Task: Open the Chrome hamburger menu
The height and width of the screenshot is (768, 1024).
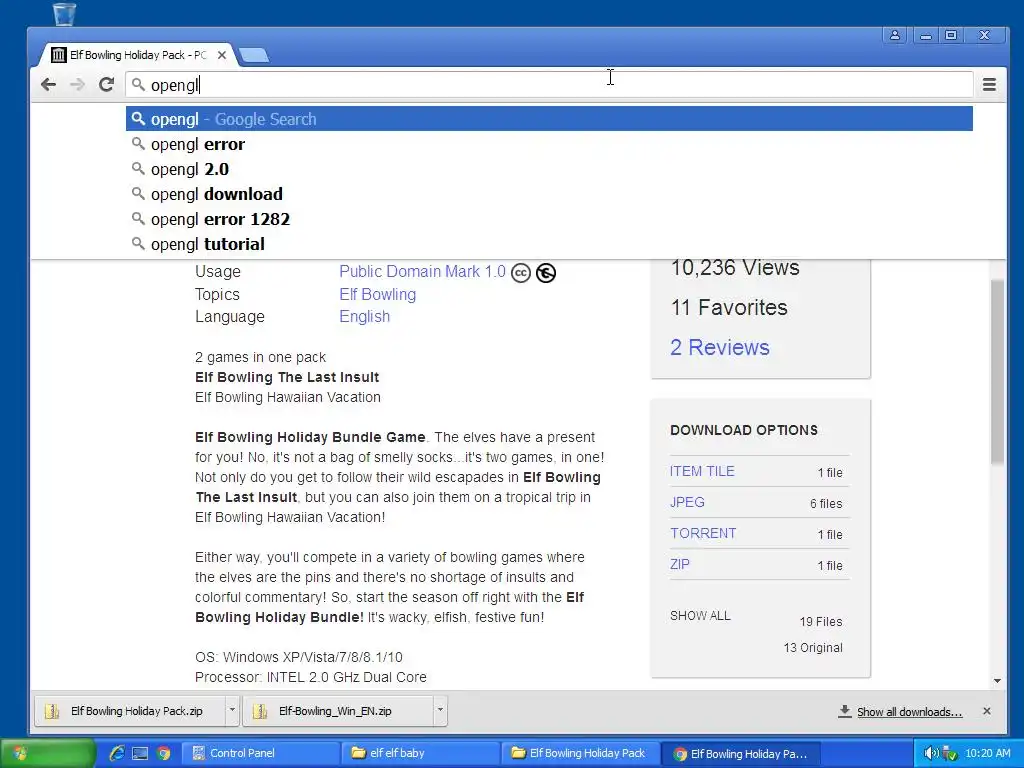Action: point(989,85)
